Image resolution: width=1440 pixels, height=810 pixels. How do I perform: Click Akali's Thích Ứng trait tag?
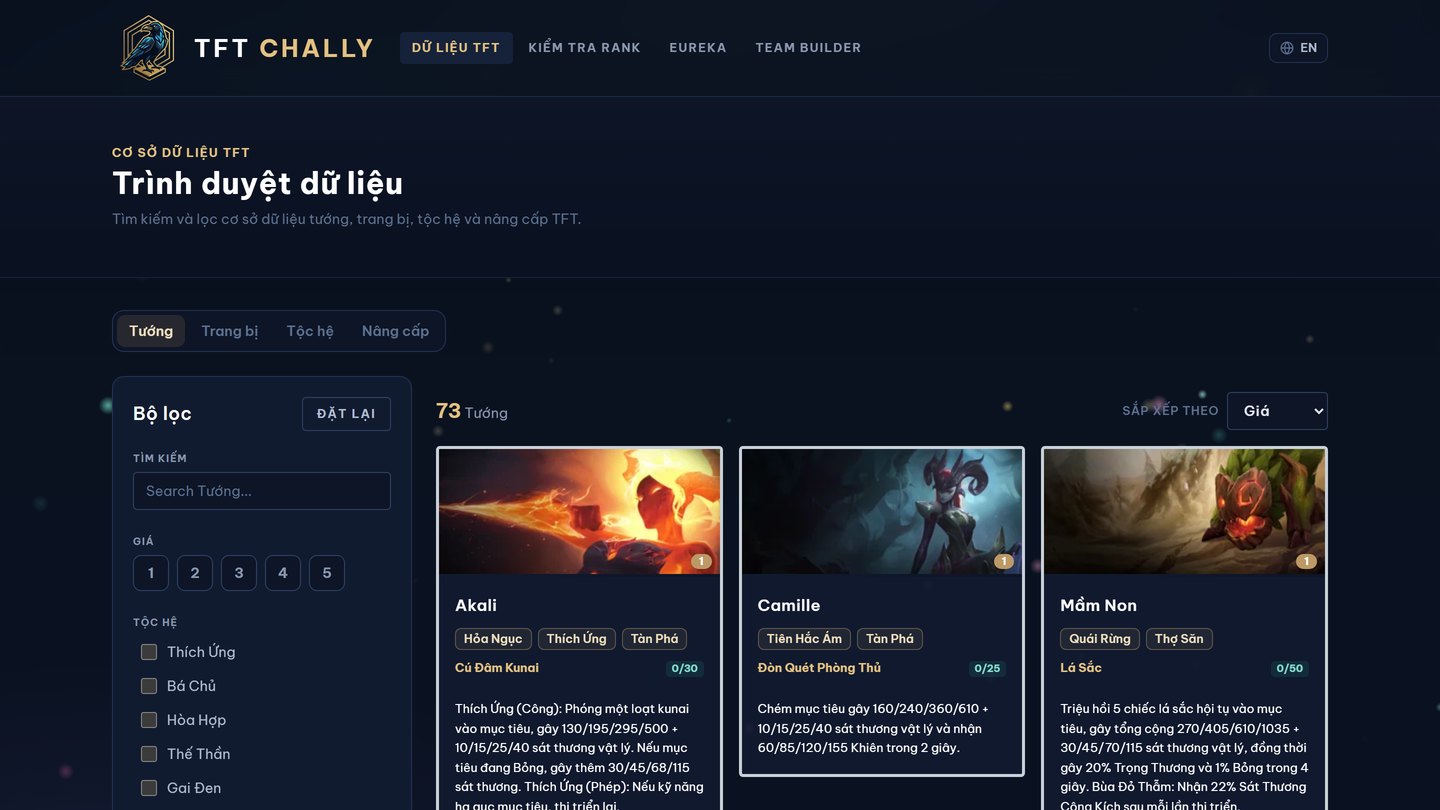pos(576,639)
